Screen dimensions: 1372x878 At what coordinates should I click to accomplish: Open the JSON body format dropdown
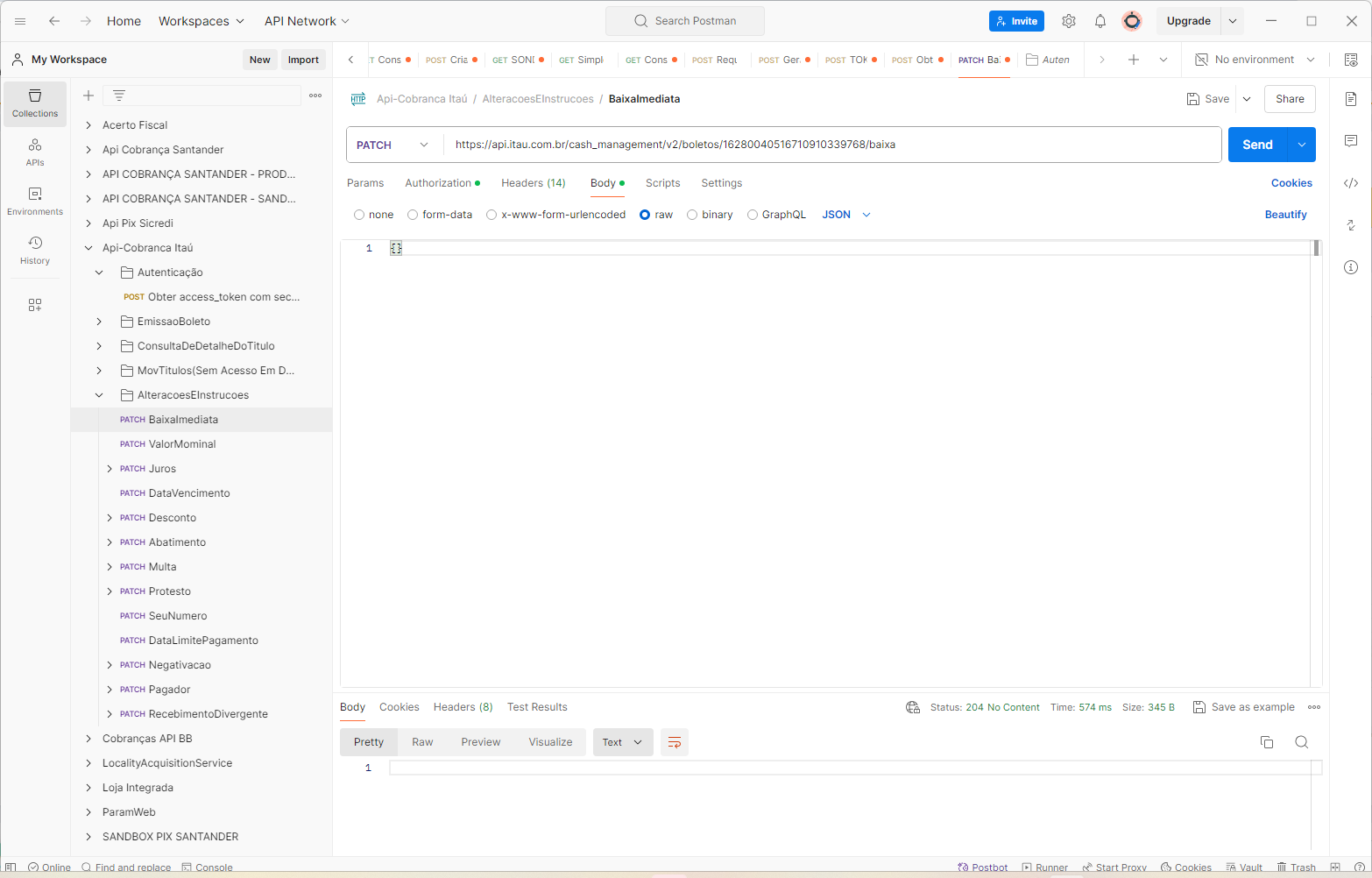coord(846,215)
